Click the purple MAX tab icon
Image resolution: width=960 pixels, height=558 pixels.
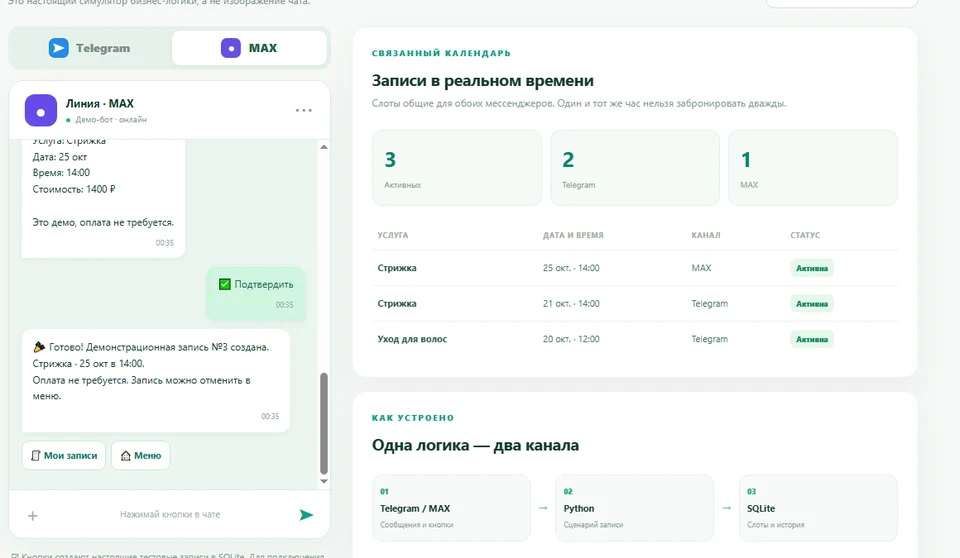click(x=231, y=48)
